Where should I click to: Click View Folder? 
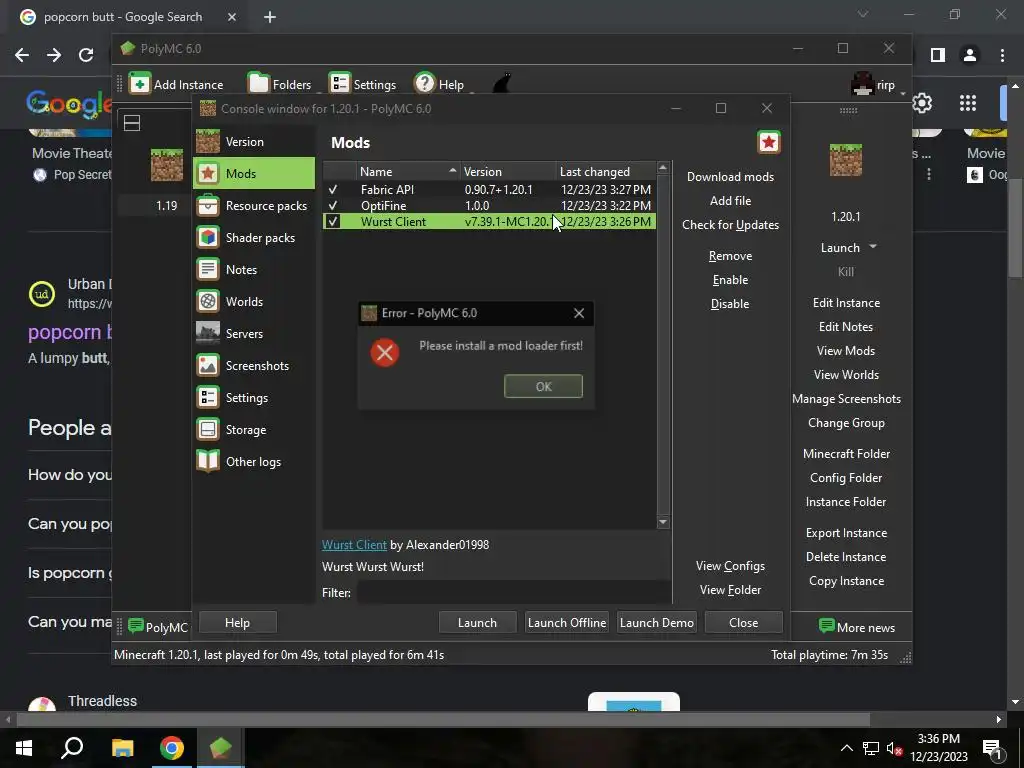click(x=730, y=590)
